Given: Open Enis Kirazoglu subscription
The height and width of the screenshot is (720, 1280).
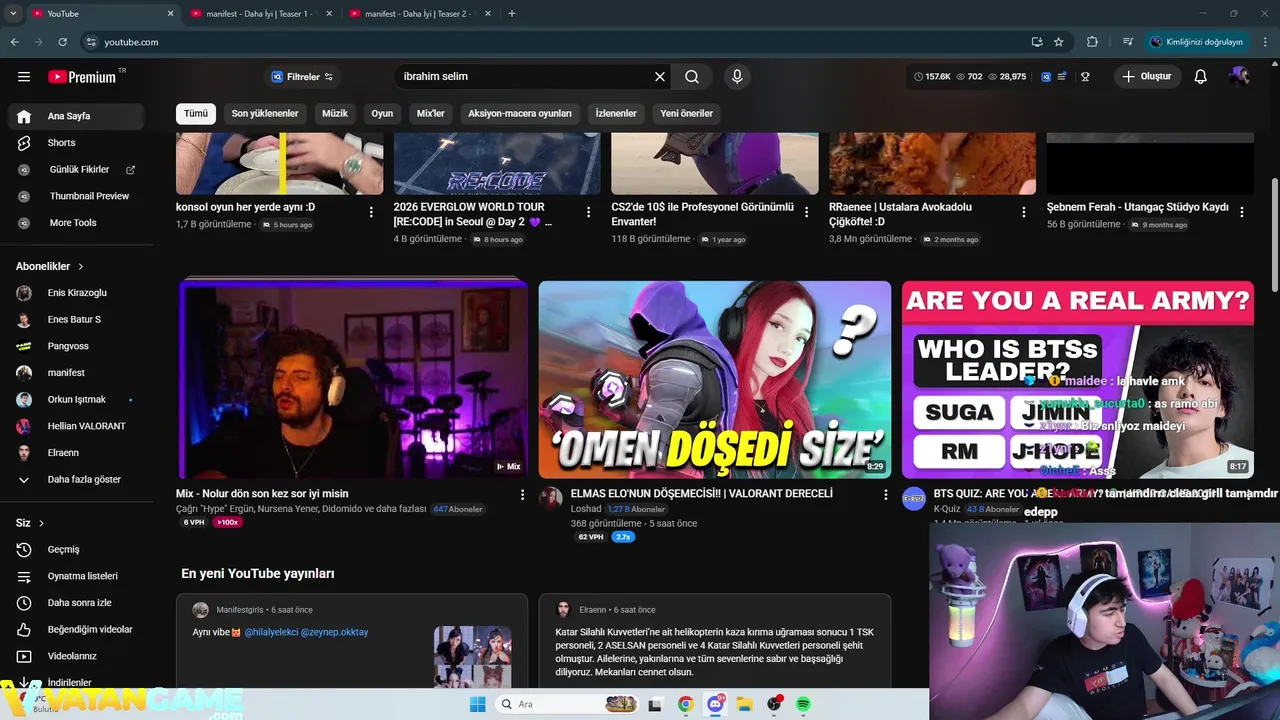Looking at the screenshot, I should (76, 293).
